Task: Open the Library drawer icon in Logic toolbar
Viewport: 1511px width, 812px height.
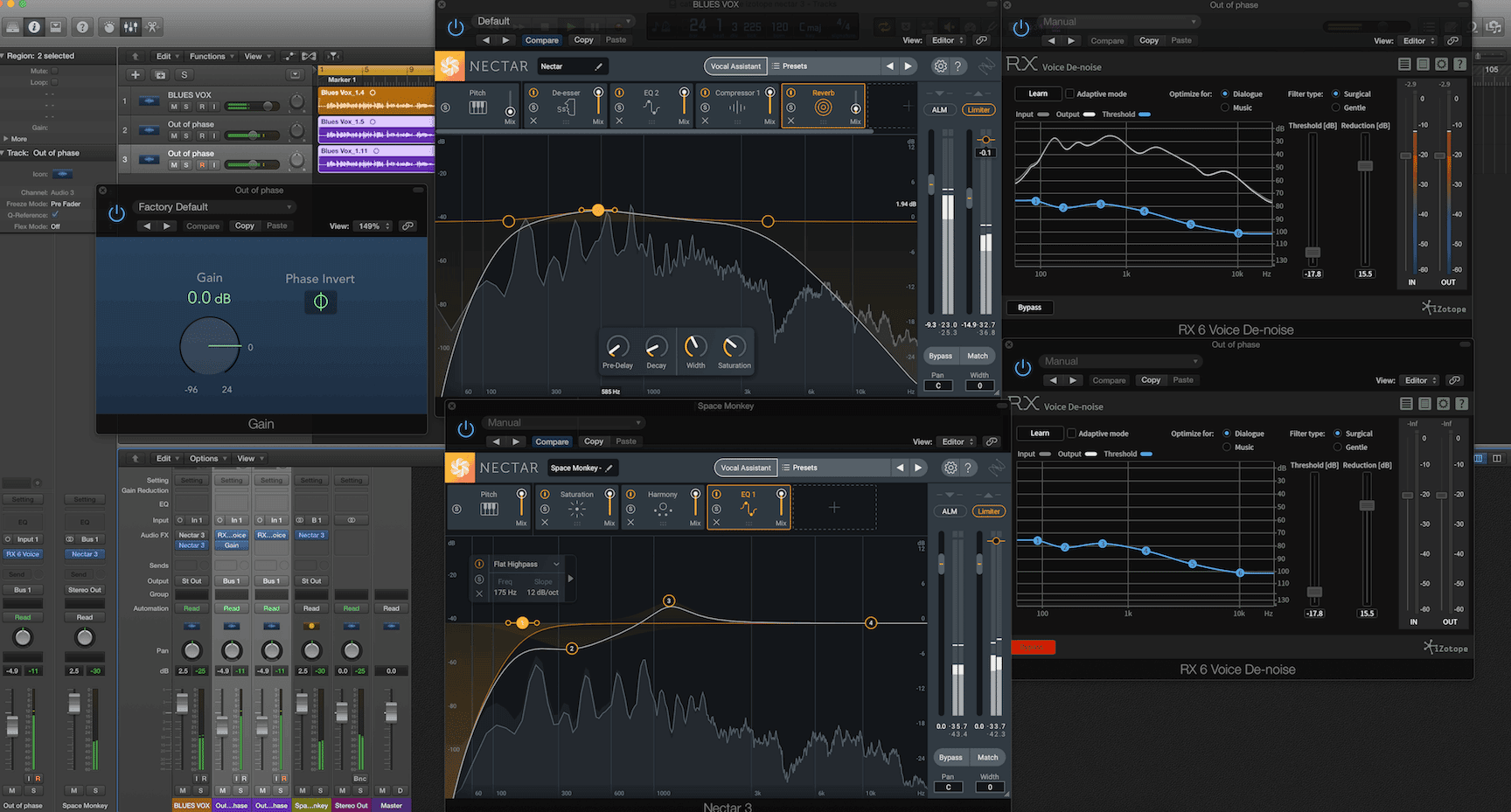Action: point(12,27)
